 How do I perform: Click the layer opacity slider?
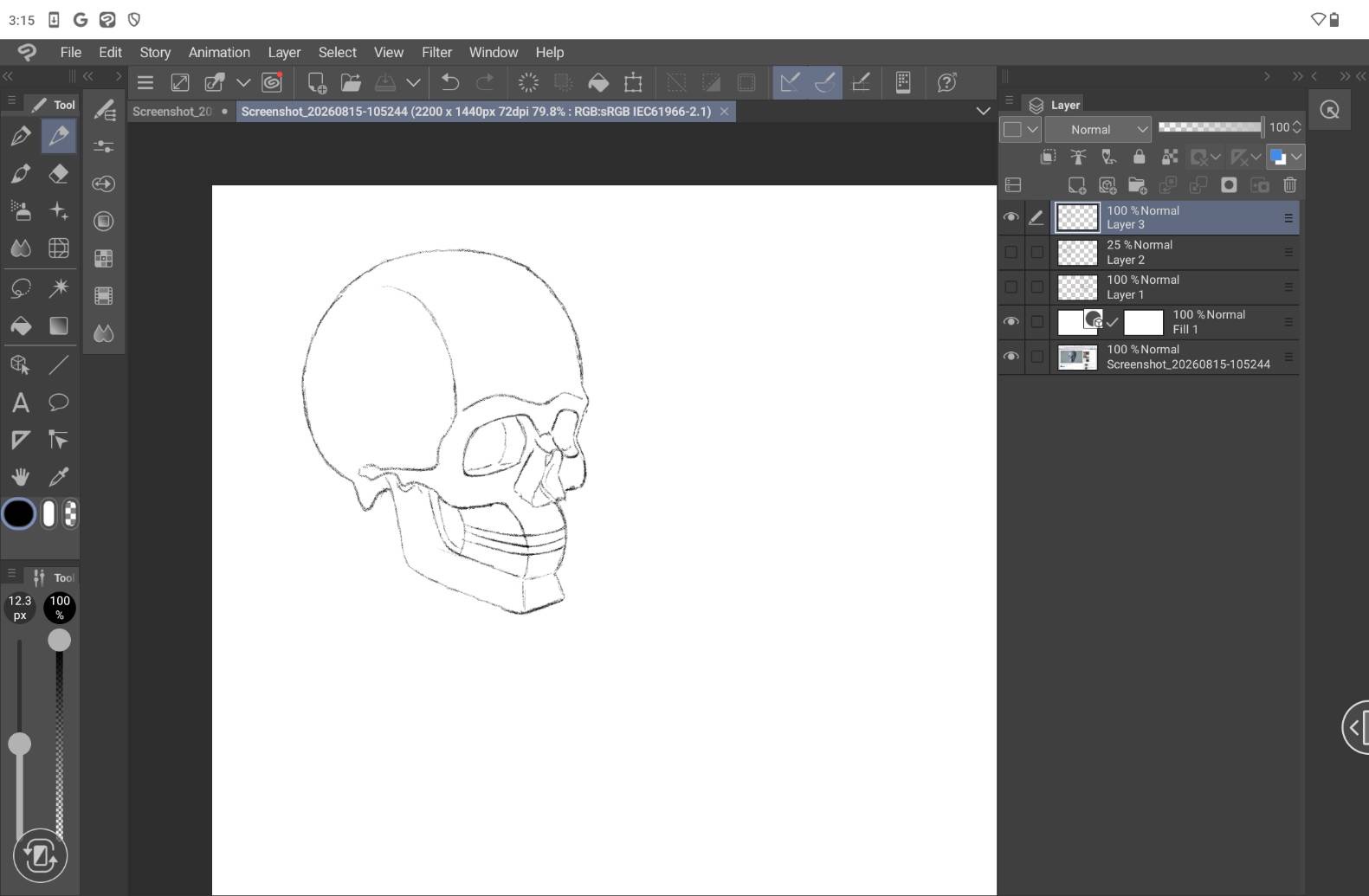(x=1211, y=127)
